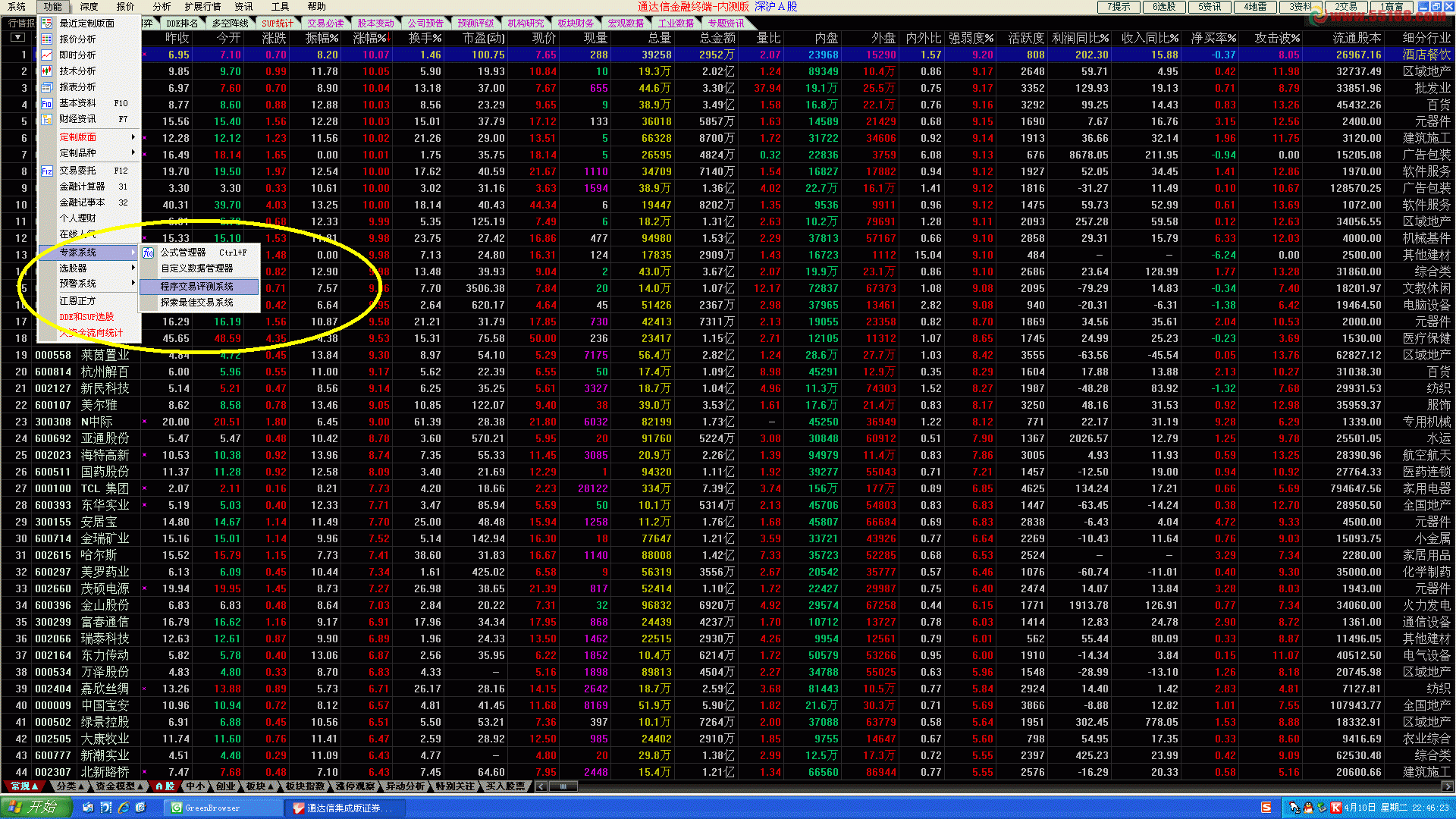This screenshot has height=819, width=1456.
Task: Choose 江恩正方 from the menu
Action: (x=89, y=301)
